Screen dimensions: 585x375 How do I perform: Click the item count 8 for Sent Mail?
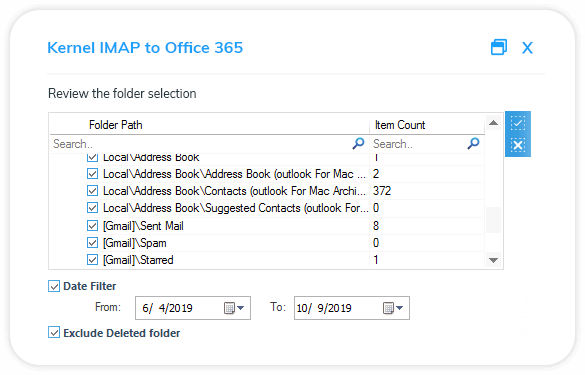[x=376, y=226]
